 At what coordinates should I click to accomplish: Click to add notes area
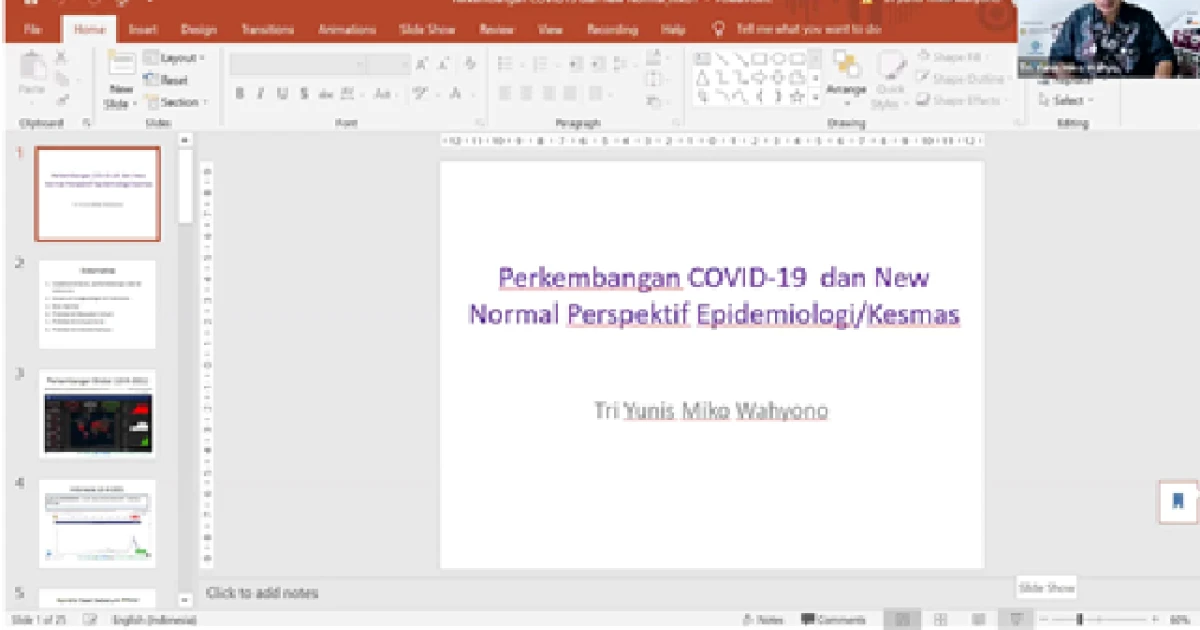tap(262, 593)
